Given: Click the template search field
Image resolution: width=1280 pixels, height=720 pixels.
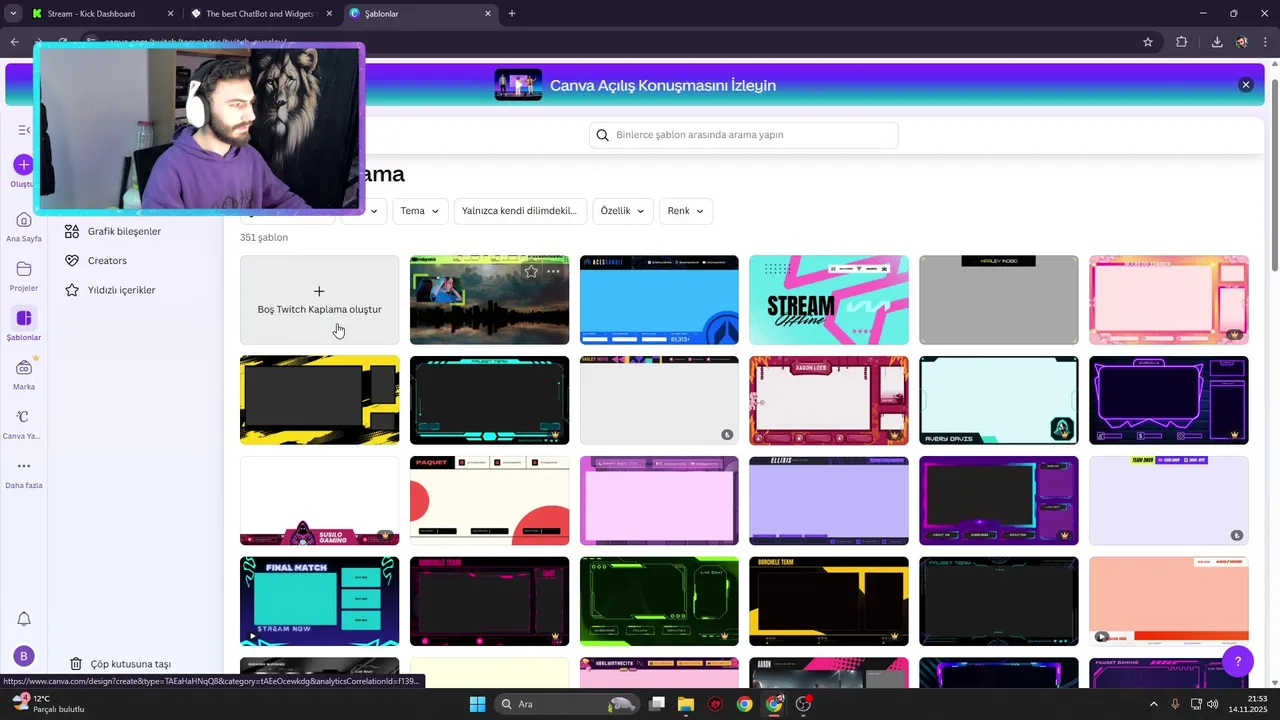Looking at the screenshot, I should click(x=744, y=135).
